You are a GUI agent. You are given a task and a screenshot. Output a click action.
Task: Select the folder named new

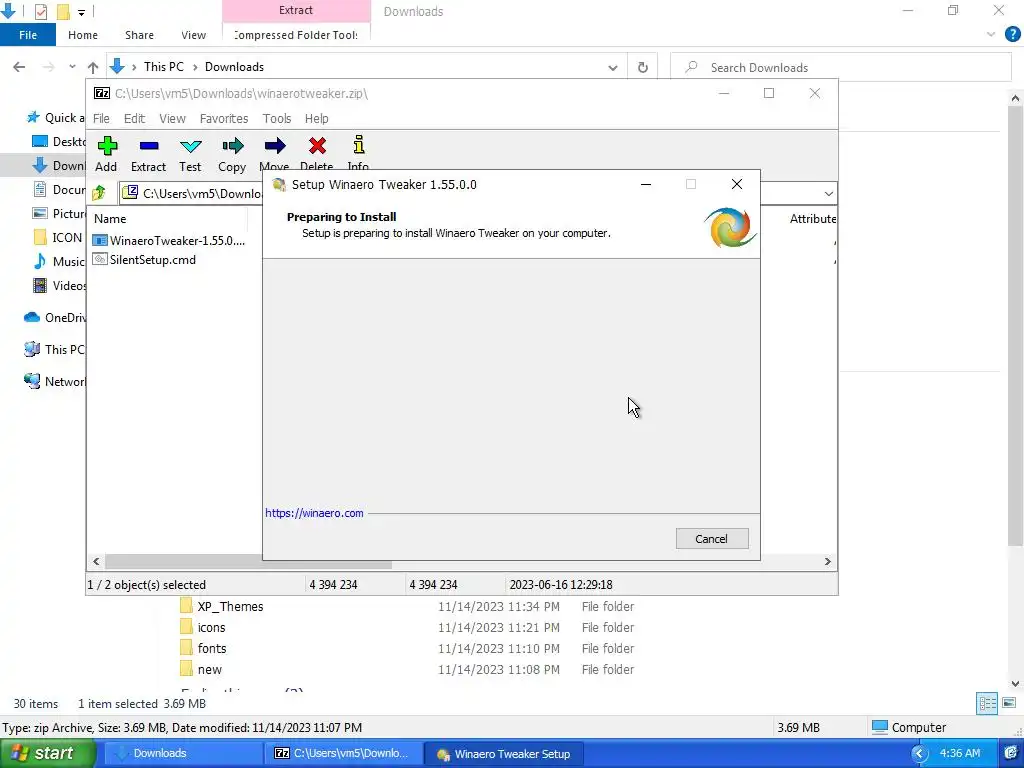[201, 669]
